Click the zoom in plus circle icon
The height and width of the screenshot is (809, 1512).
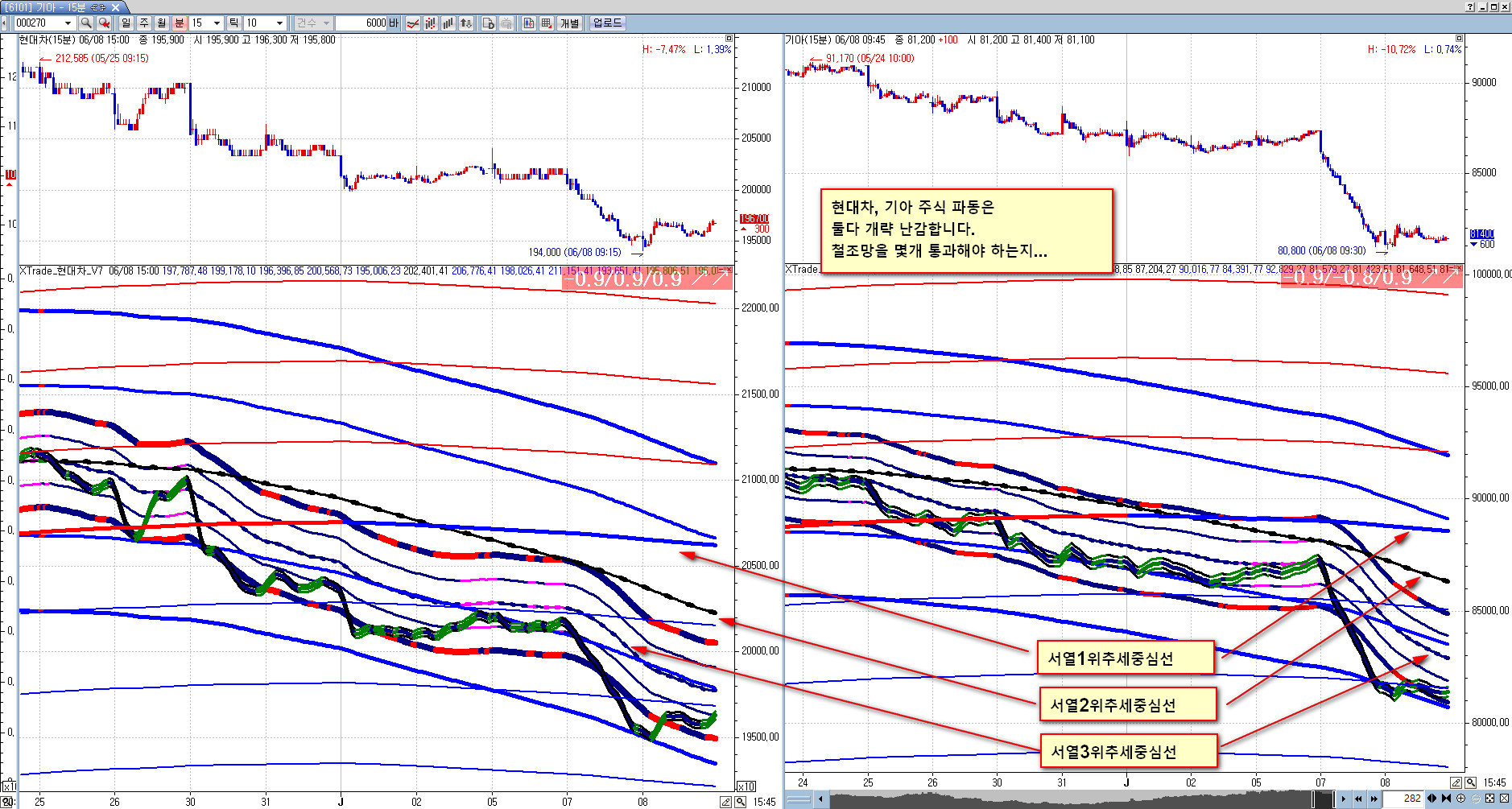1460,799
